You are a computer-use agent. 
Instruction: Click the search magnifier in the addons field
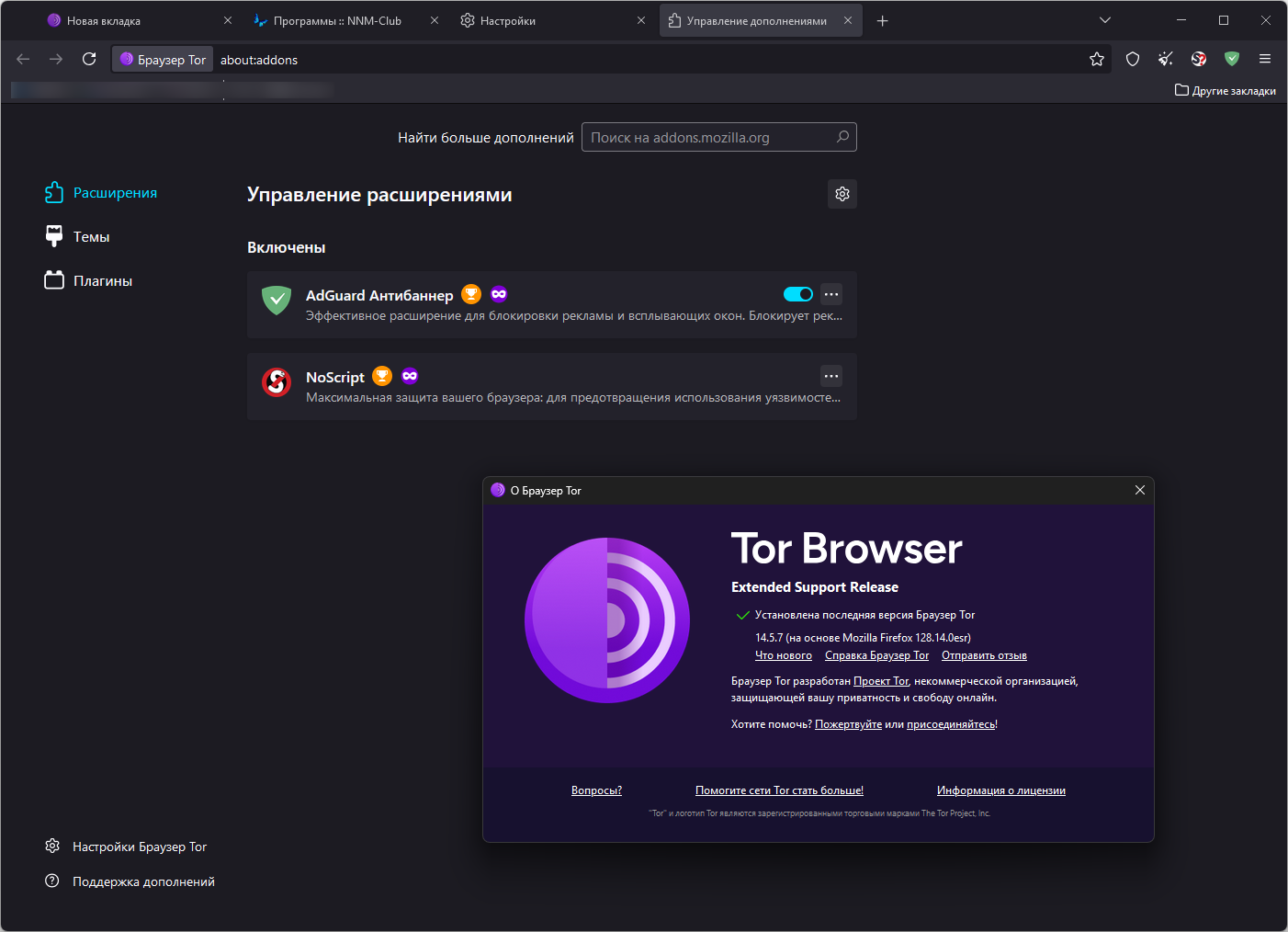842,137
